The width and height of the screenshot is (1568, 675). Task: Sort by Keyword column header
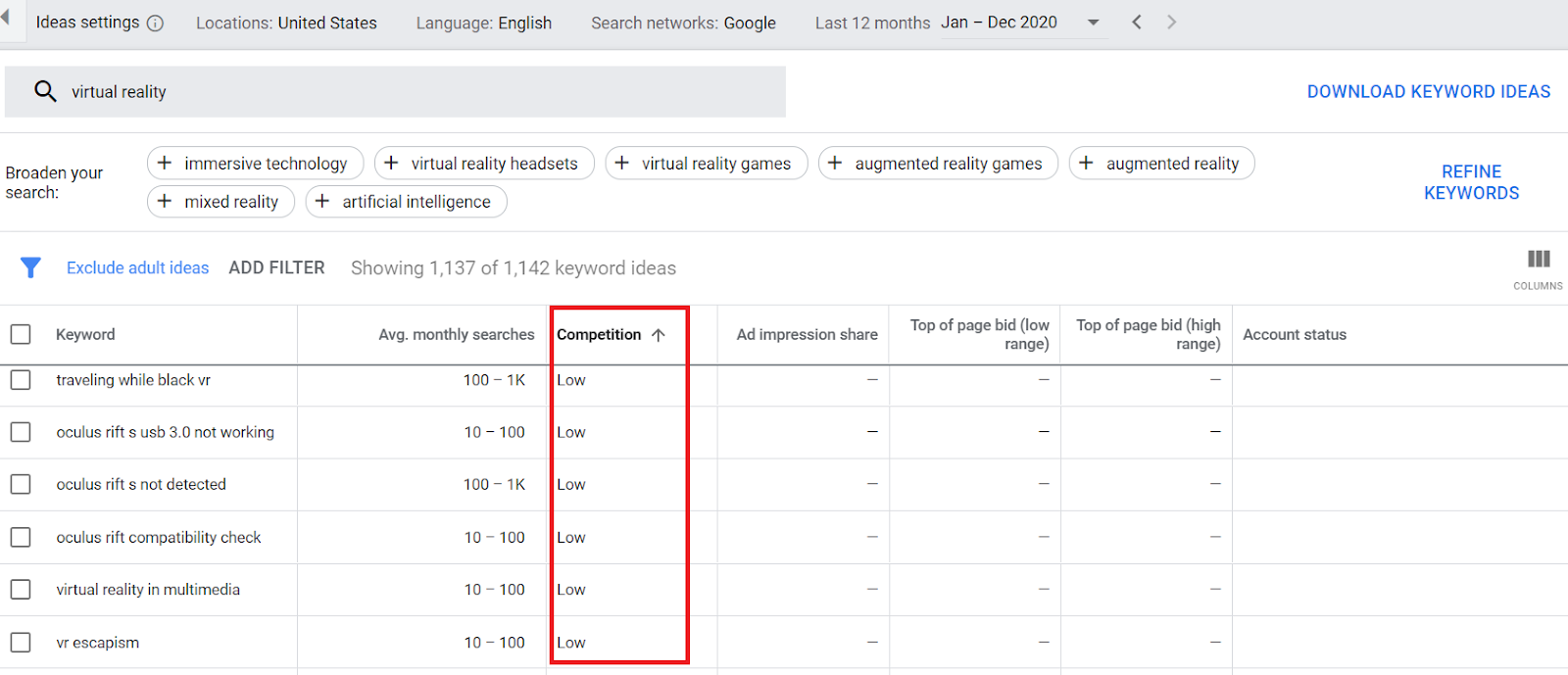[85, 334]
